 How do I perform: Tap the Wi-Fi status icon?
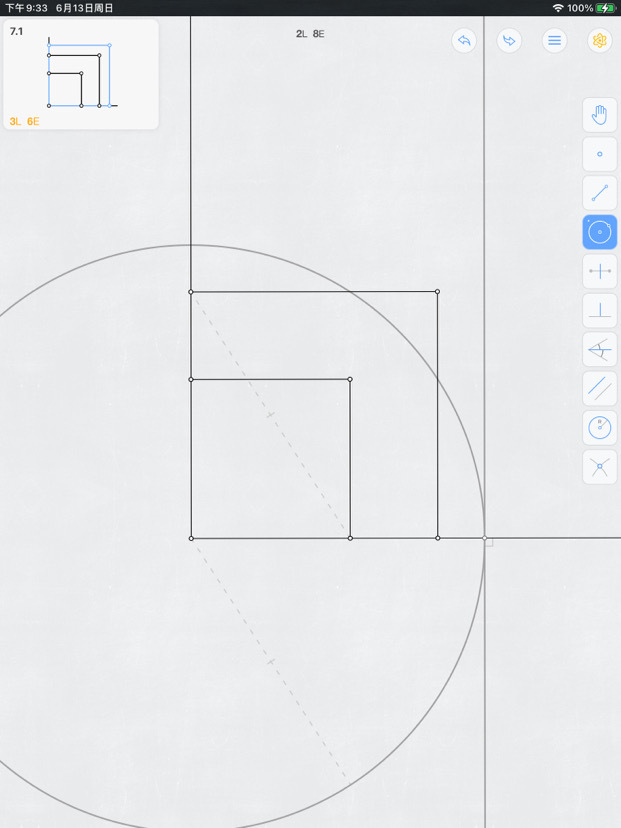click(558, 8)
